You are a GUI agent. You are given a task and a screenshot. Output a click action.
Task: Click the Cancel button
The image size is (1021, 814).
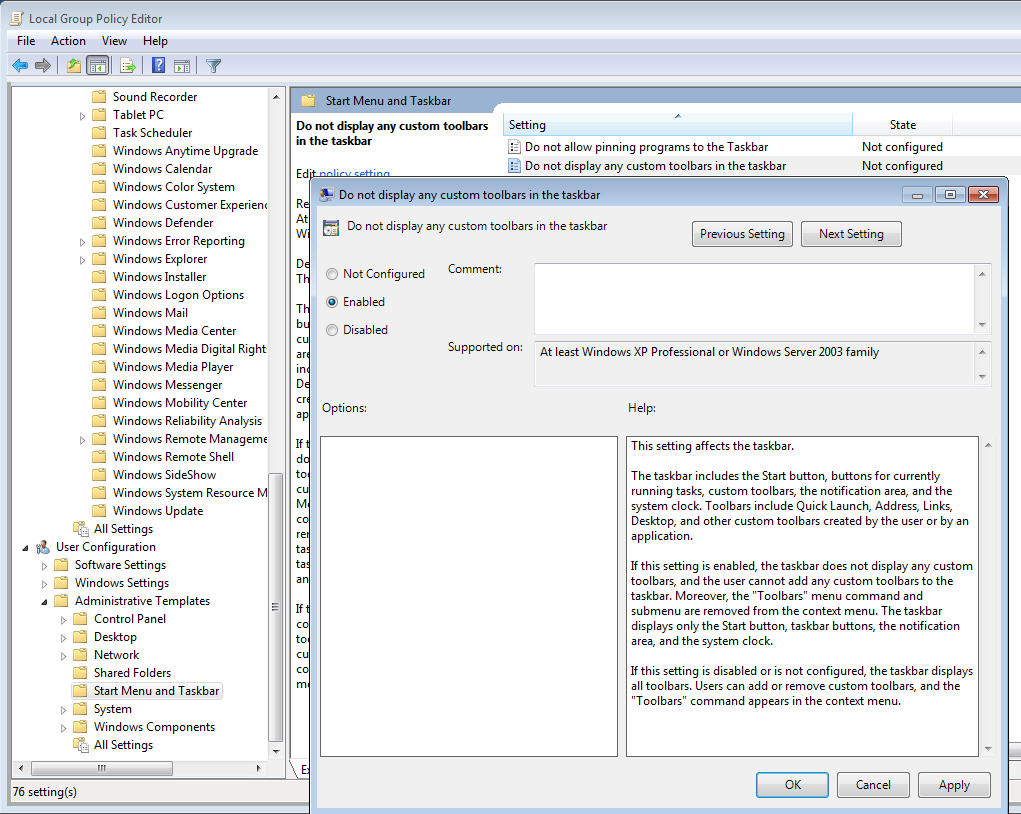click(873, 785)
